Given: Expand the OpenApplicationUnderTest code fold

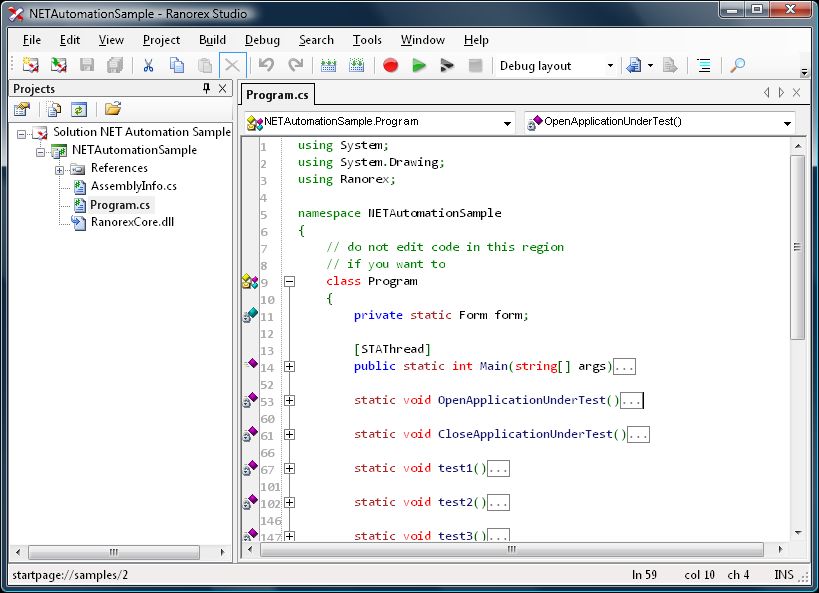Looking at the screenshot, I should click(x=289, y=401).
